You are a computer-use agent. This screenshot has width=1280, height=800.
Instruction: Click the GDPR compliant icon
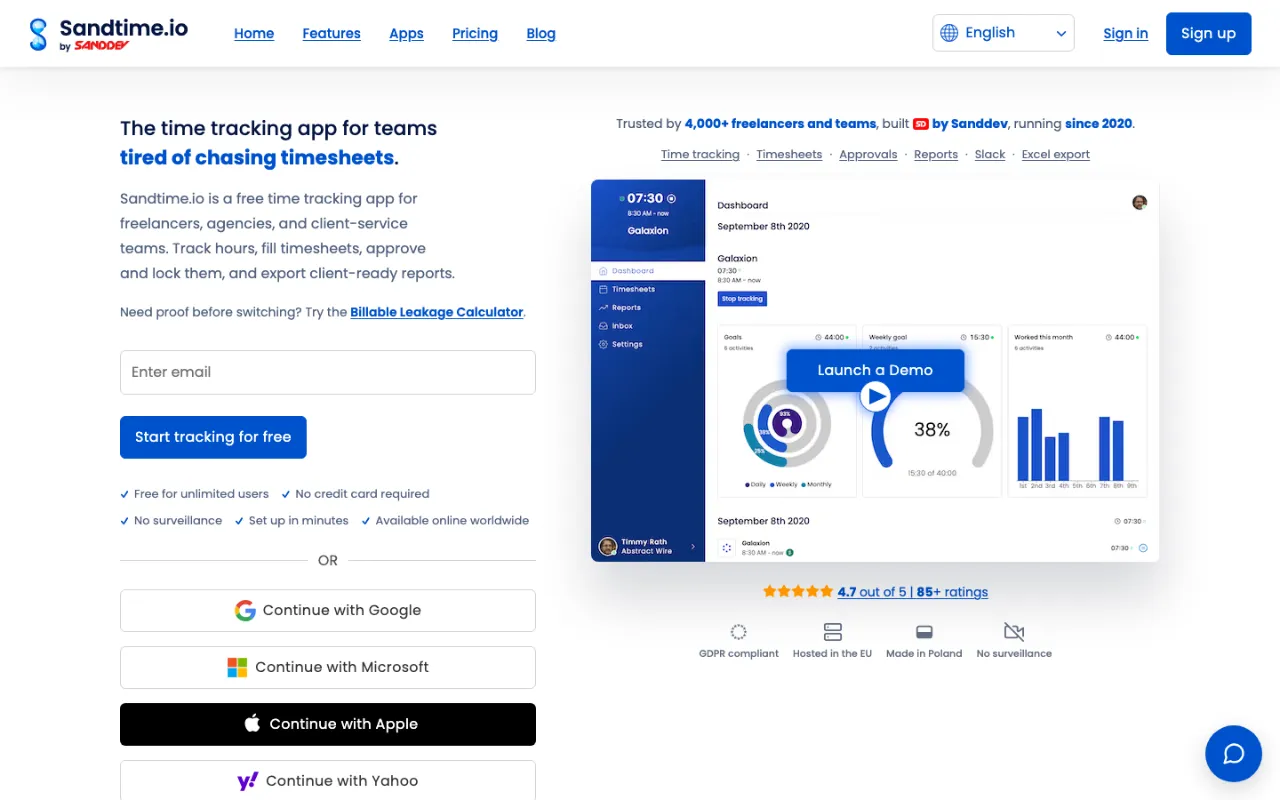click(738, 632)
